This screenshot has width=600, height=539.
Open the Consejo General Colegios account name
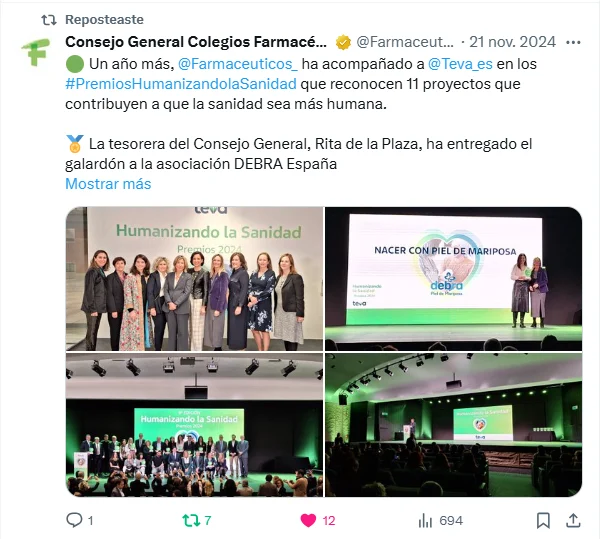(x=196, y=42)
